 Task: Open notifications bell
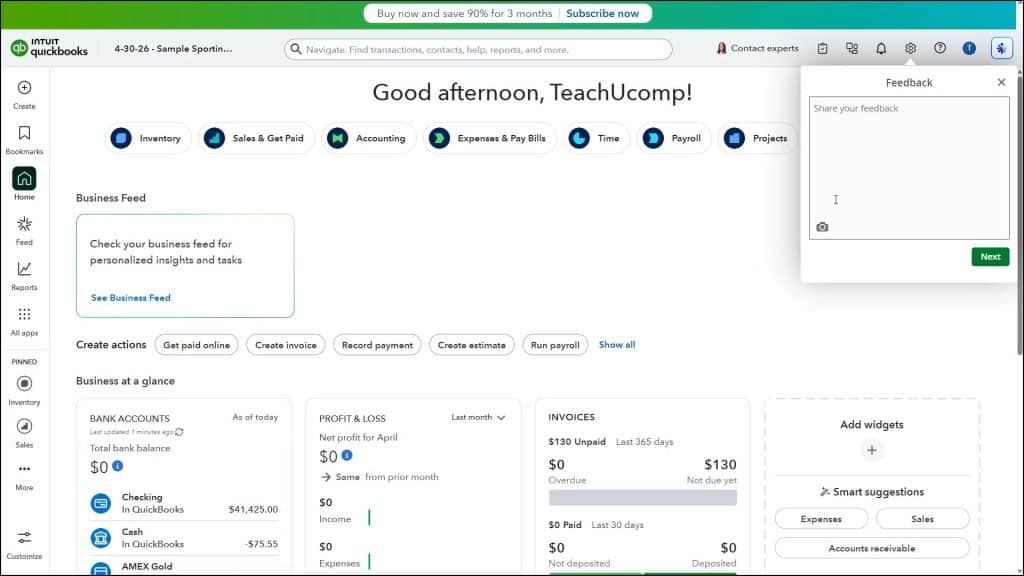[x=881, y=48]
